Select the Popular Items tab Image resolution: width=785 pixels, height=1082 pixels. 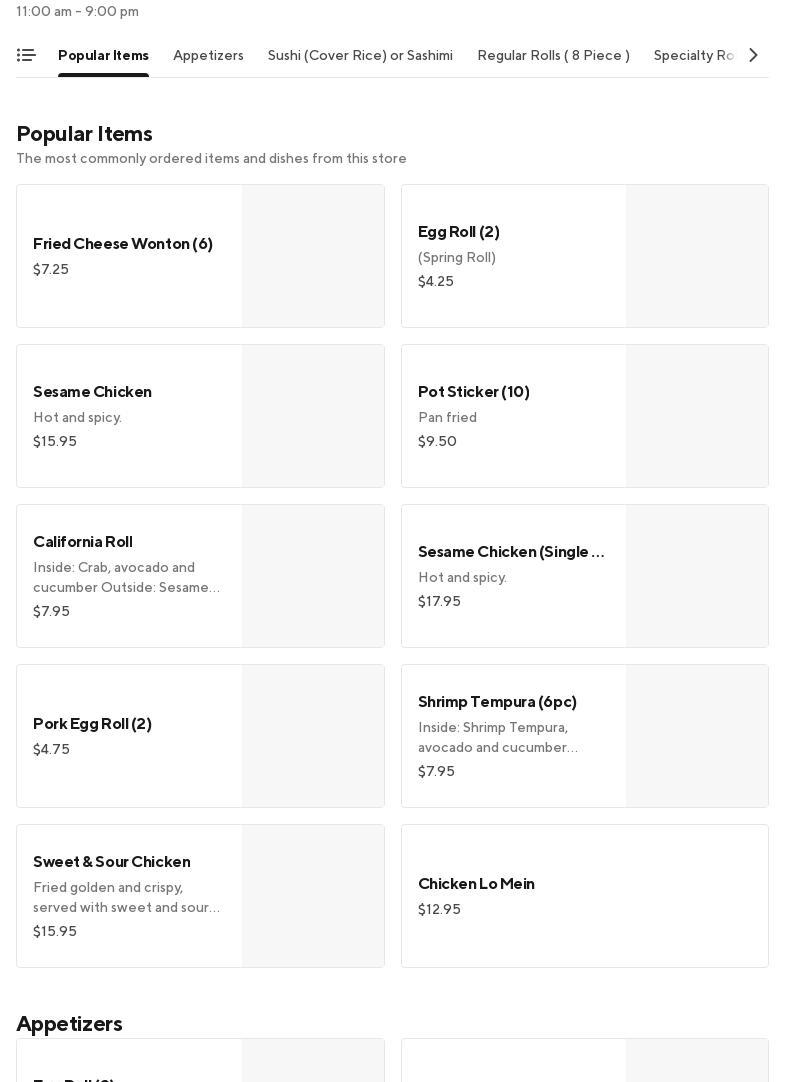click(x=103, y=56)
